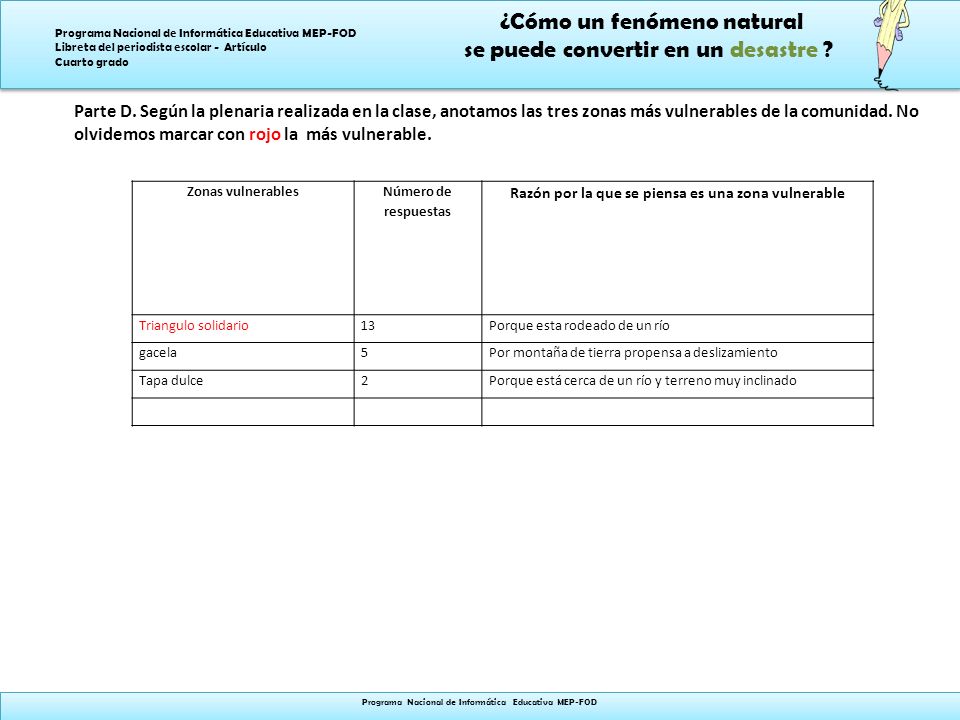Screen dimensions: 960x720
Task: Click the red word 'rojo' in instructions
Action: tap(264, 134)
